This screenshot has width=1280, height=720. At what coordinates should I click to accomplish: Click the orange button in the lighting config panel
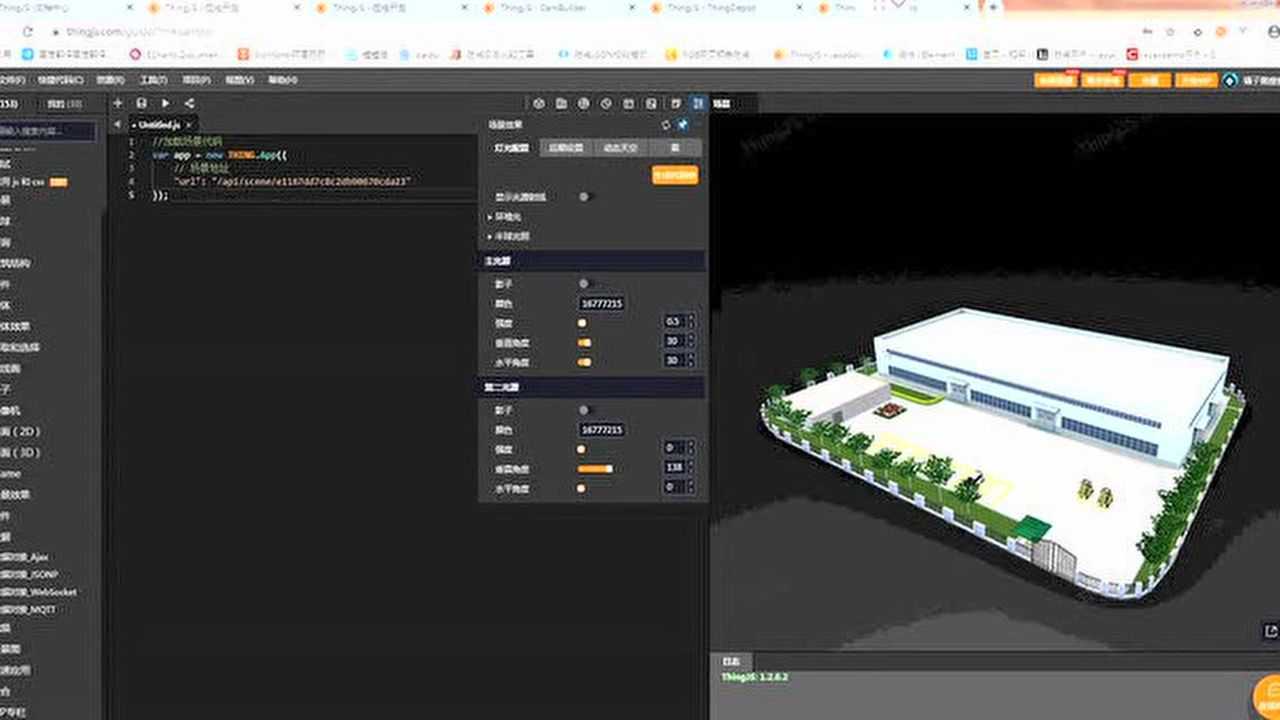[x=674, y=175]
